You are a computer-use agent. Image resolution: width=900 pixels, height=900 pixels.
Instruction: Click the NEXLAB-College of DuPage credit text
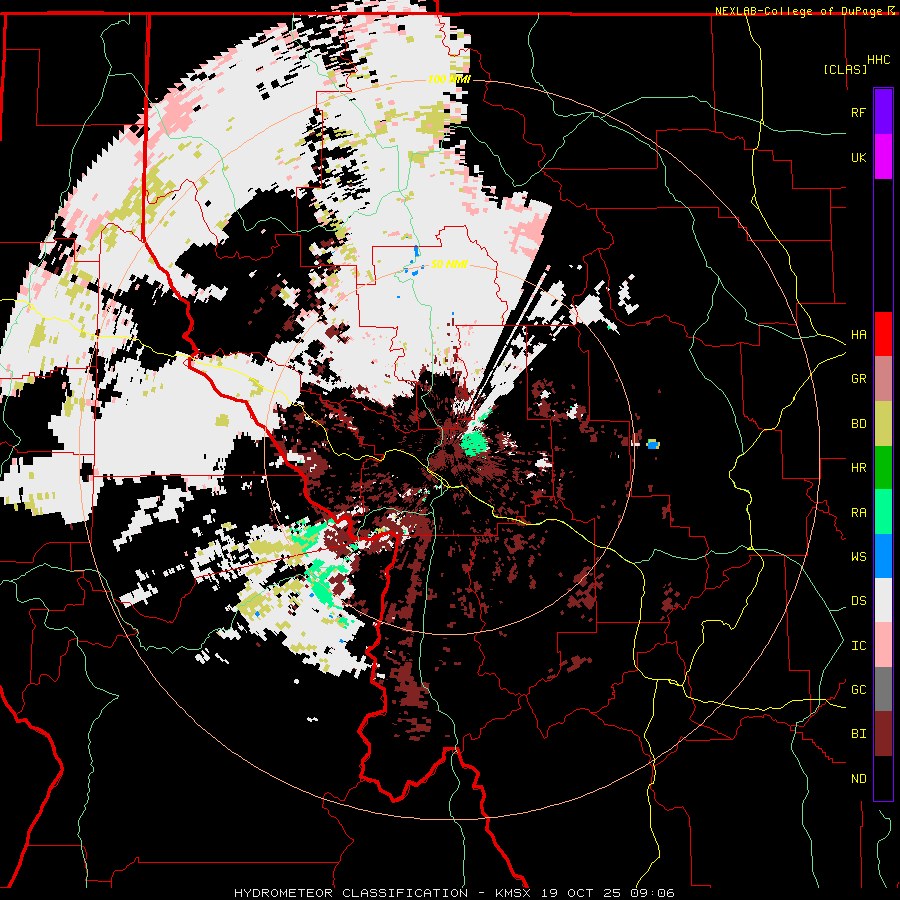[798, 11]
